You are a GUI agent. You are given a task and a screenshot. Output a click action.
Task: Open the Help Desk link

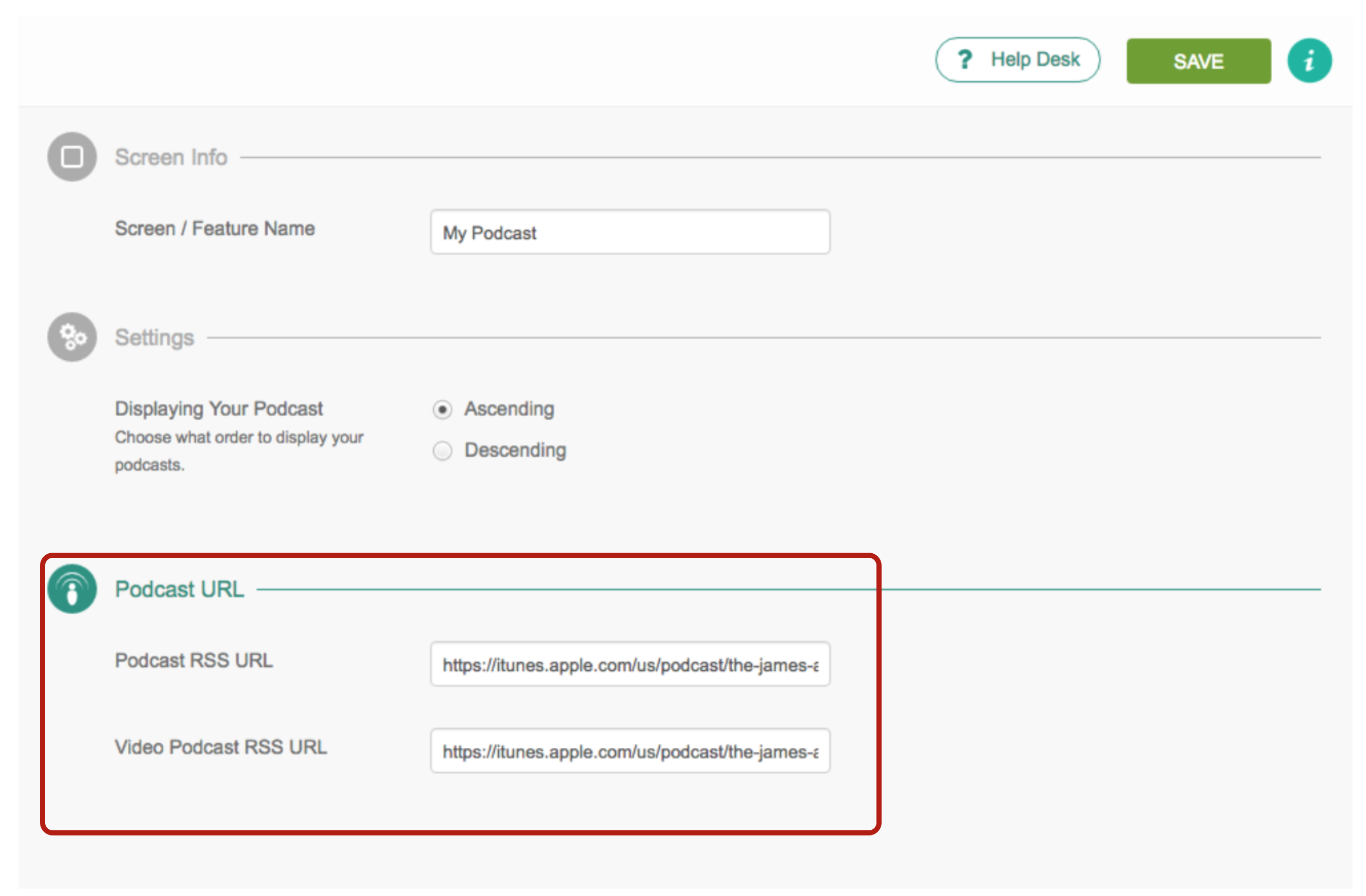(1018, 60)
